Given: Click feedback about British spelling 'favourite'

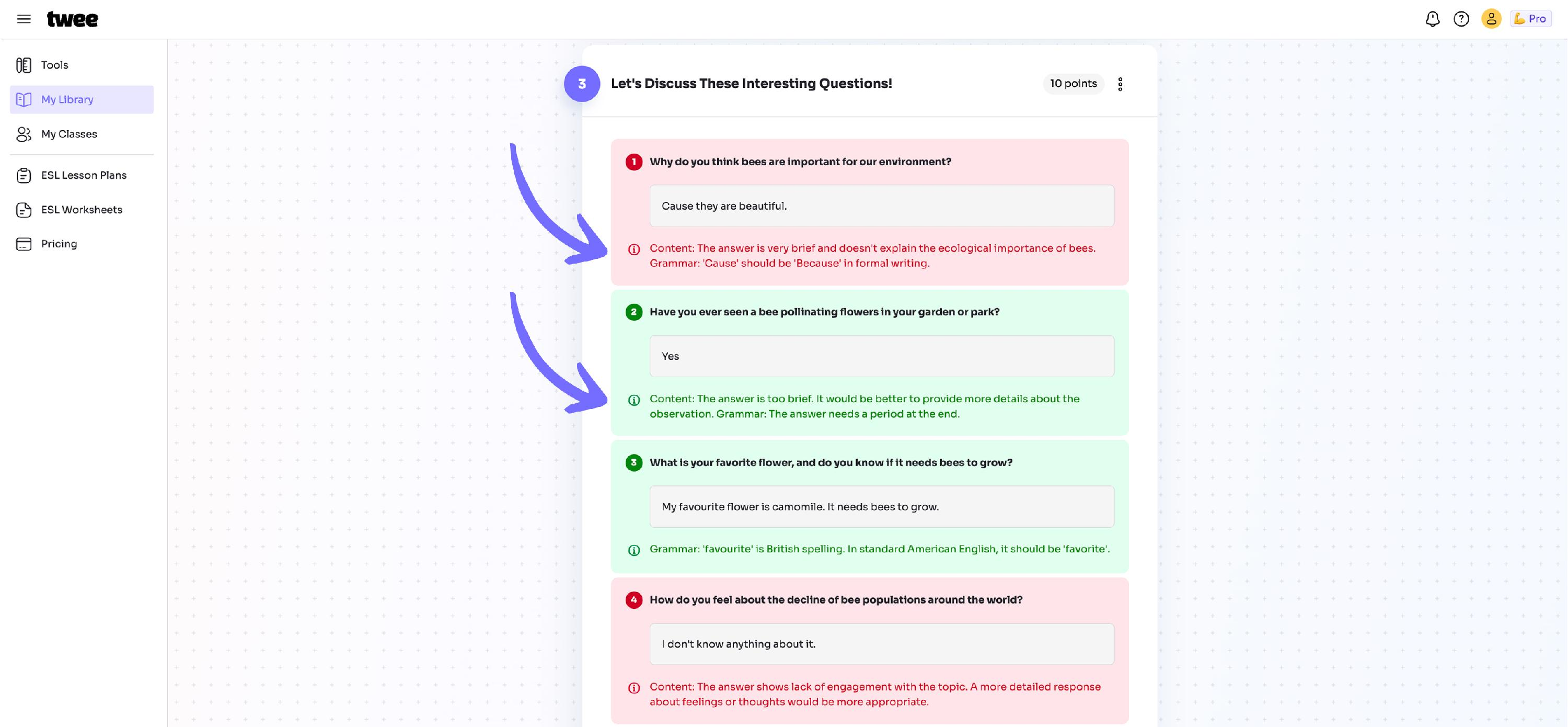Looking at the screenshot, I should (x=880, y=549).
